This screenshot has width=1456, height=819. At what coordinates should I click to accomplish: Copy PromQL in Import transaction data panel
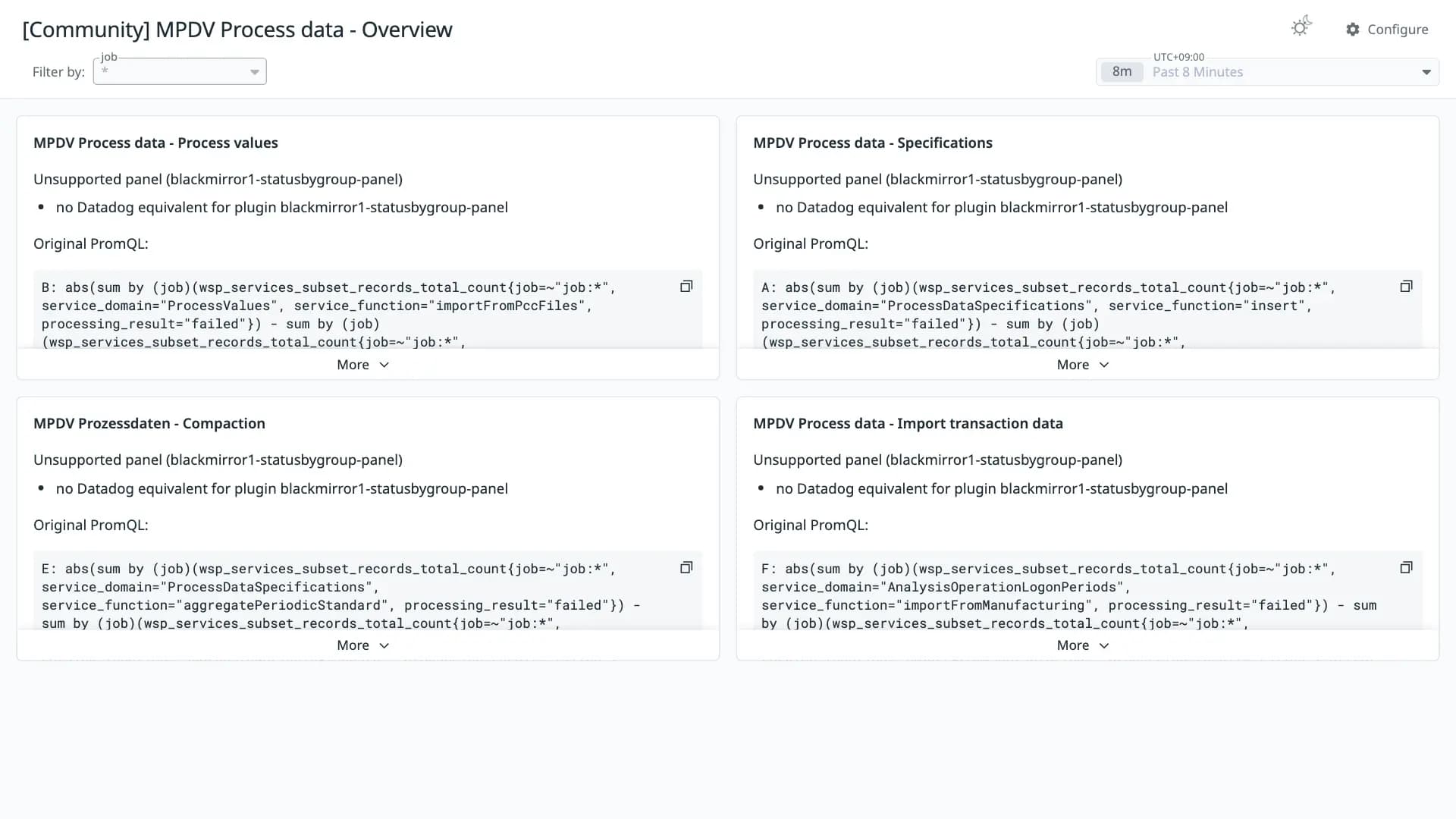pos(1406,567)
